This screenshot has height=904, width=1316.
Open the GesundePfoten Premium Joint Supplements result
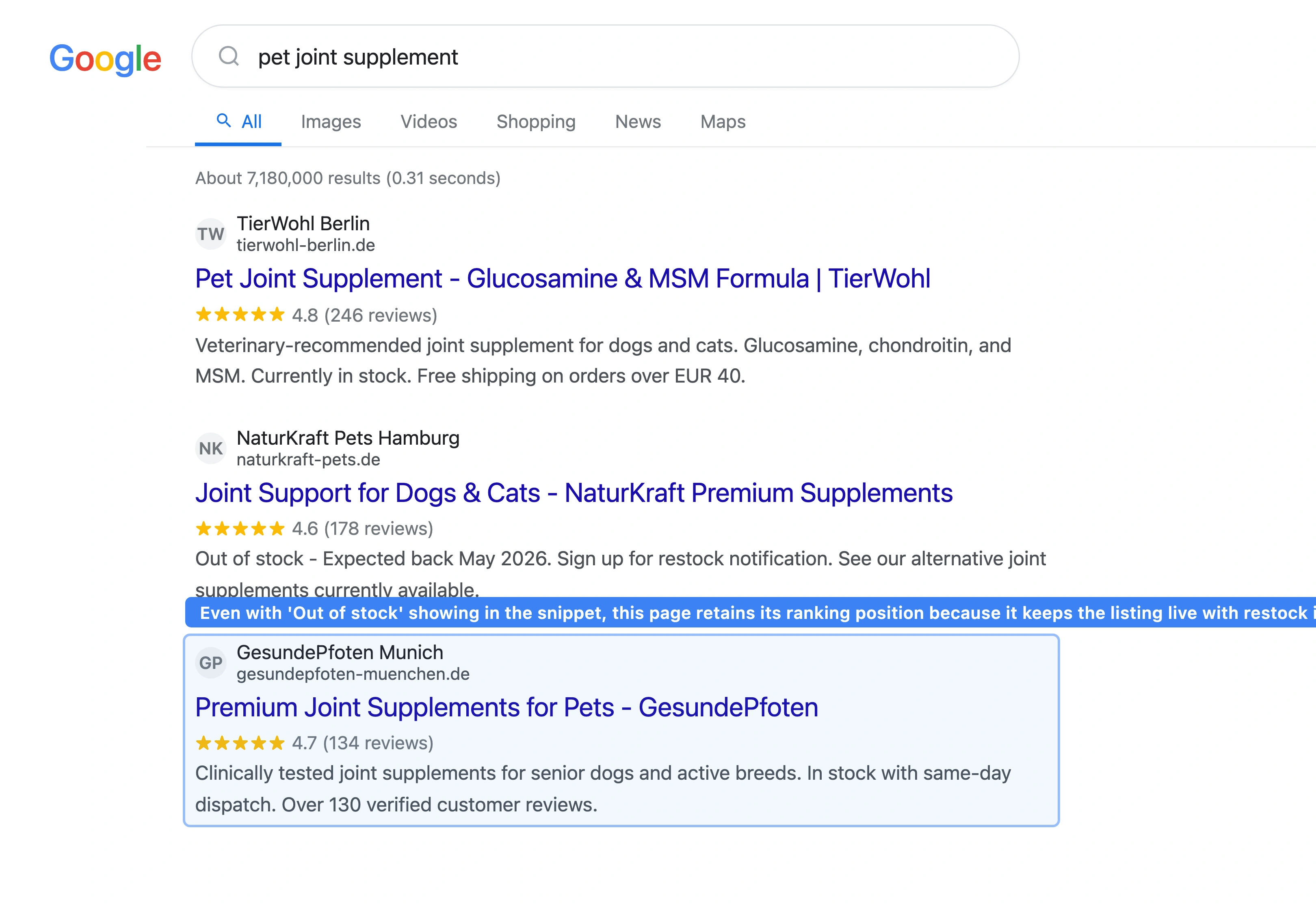[x=506, y=707]
